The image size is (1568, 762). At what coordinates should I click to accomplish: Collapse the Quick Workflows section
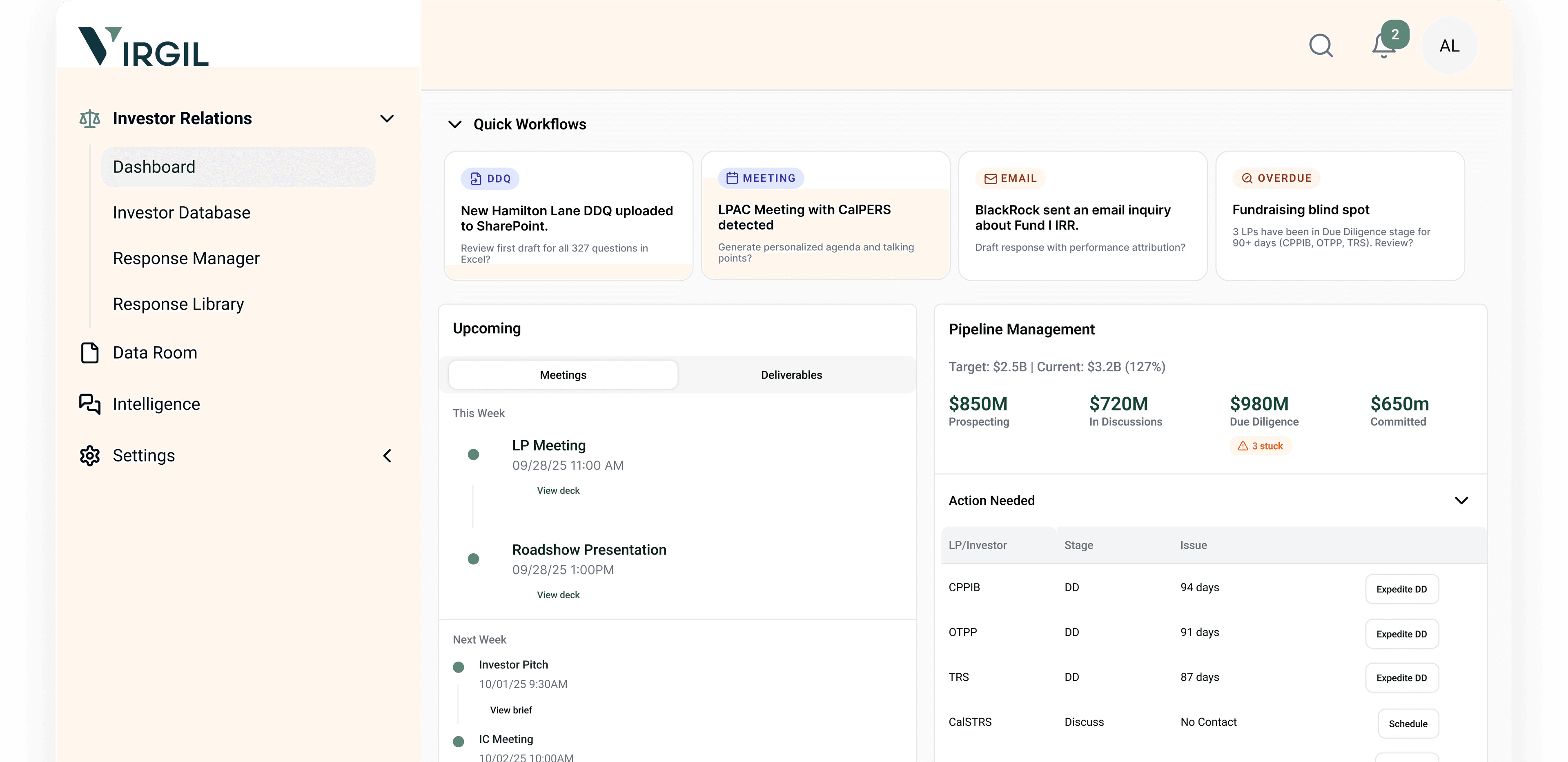pos(455,124)
